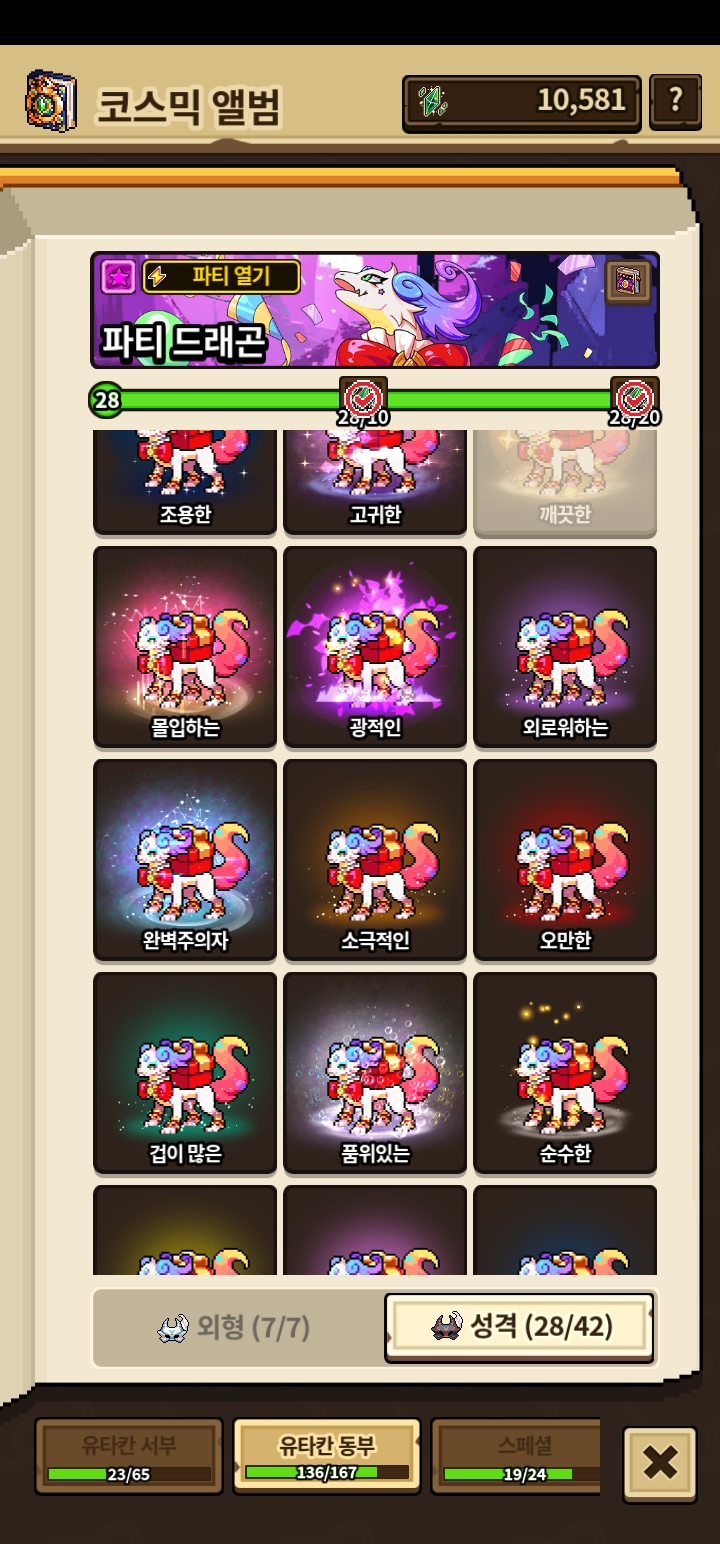Click the 28/10 reward checkmark marker
This screenshot has width=720, height=1544.
(363, 400)
